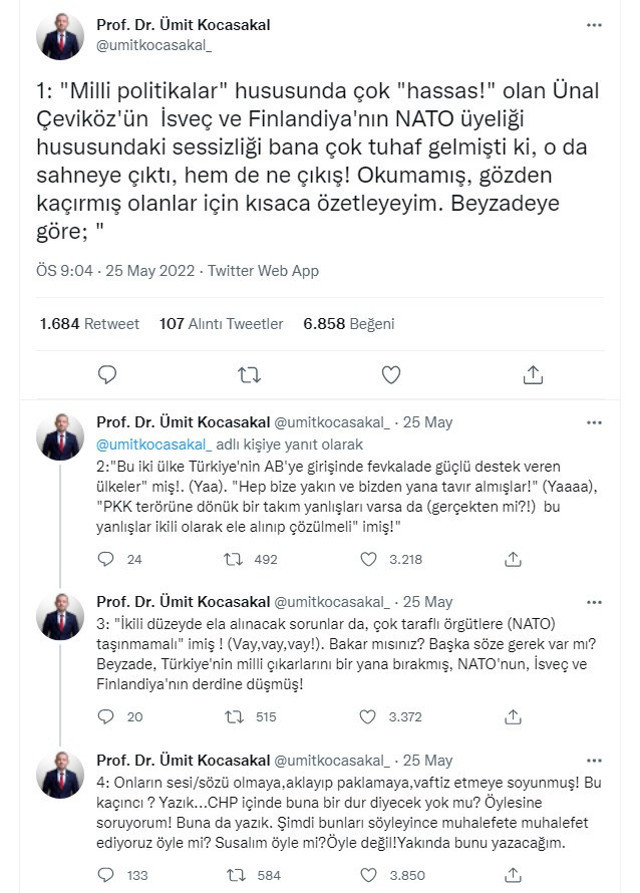The image size is (640, 893).
Task: Click the reply icon on the main tweet
Action: pos(106,373)
